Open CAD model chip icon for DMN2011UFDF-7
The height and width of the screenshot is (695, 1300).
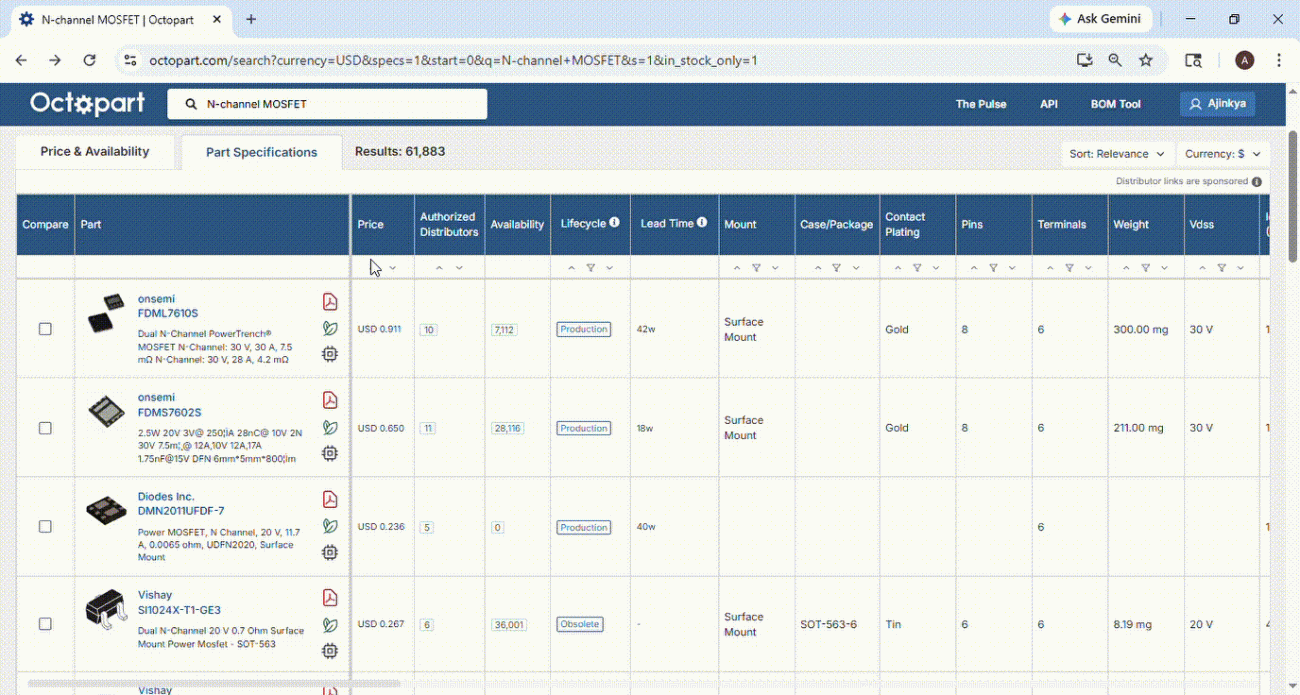329,552
